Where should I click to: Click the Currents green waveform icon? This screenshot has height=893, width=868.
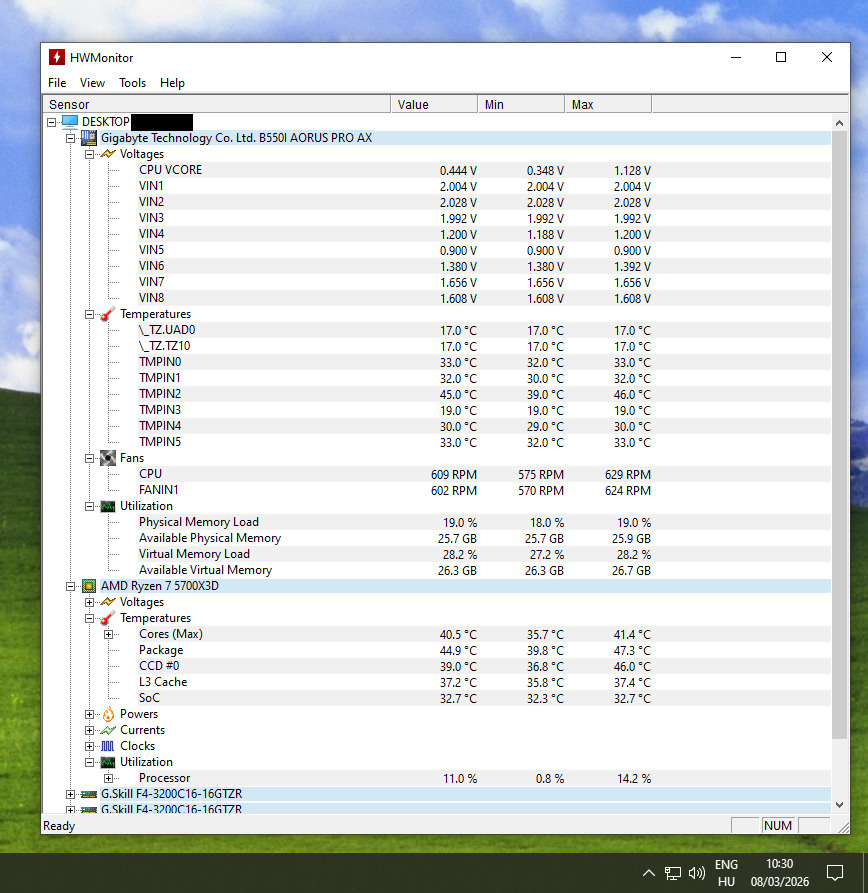click(108, 730)
